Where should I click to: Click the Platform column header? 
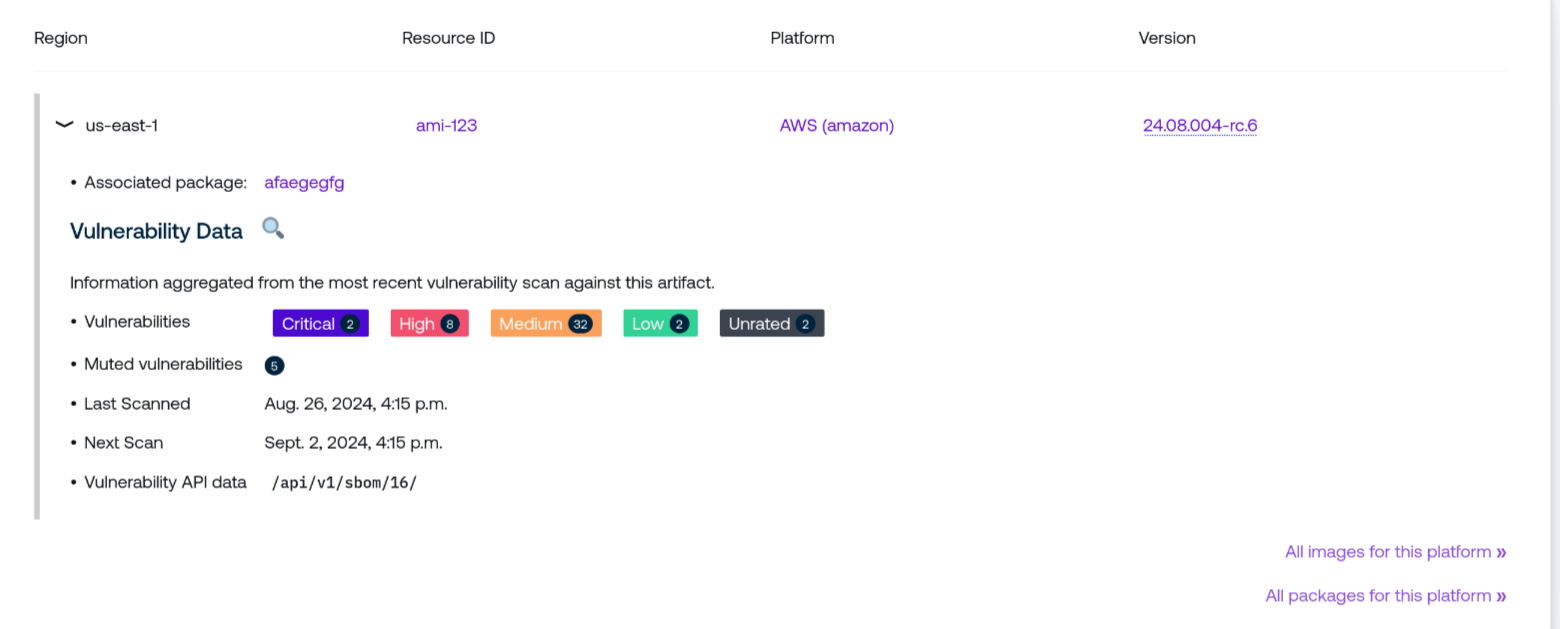[x=802, y=38]
